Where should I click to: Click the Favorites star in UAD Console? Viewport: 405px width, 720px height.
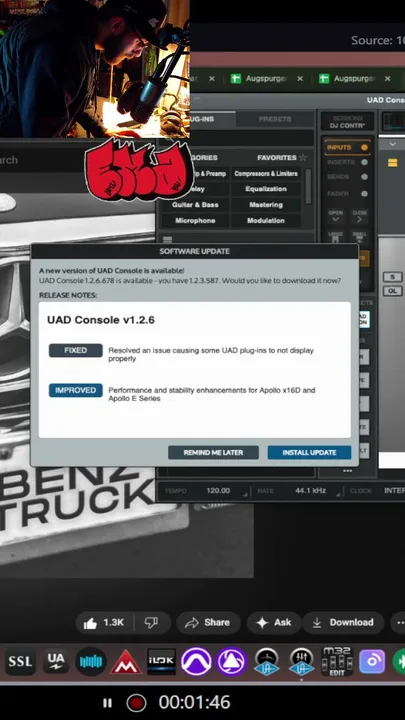303,158
